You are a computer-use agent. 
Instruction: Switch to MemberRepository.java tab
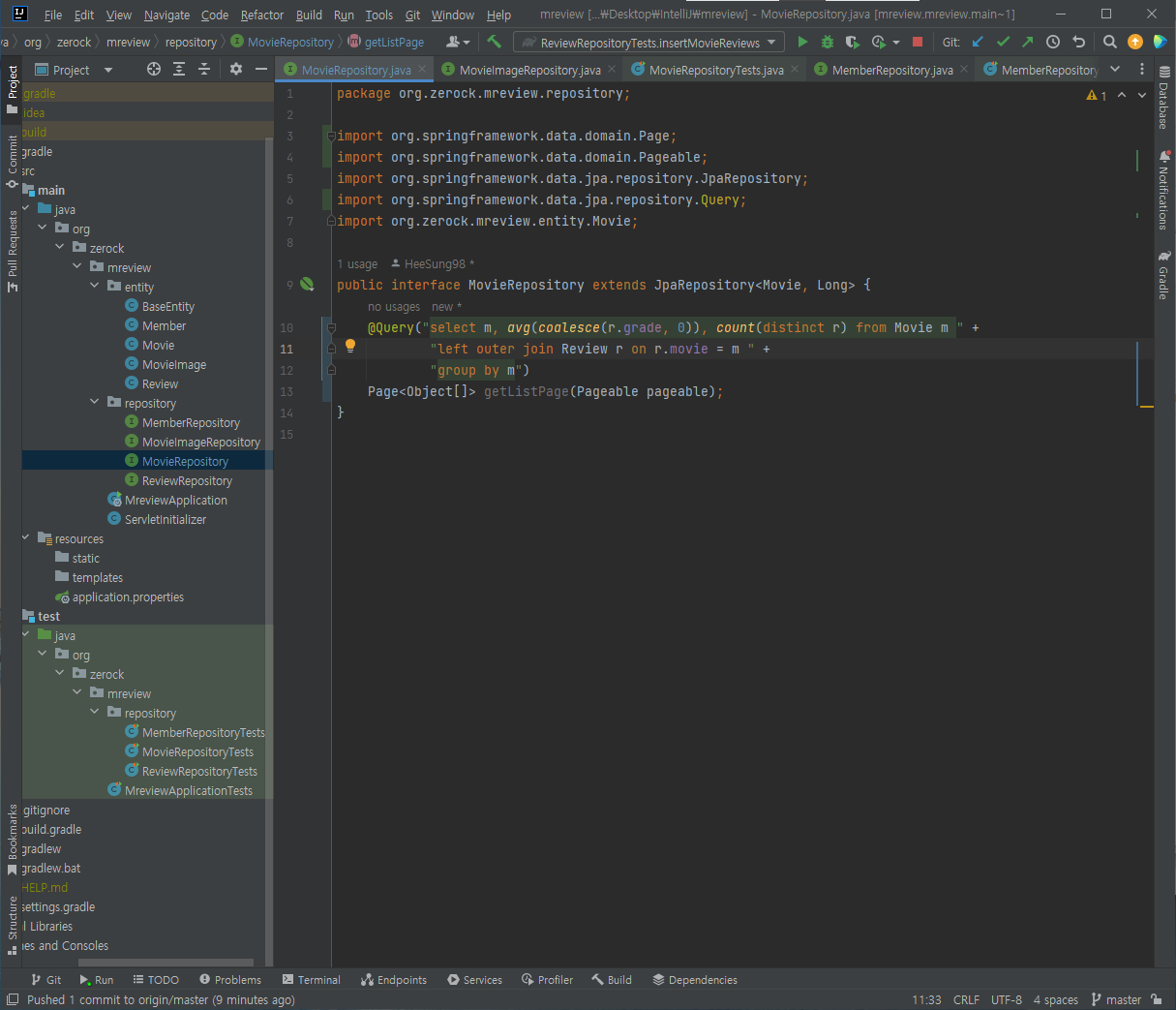coord(891,70)
